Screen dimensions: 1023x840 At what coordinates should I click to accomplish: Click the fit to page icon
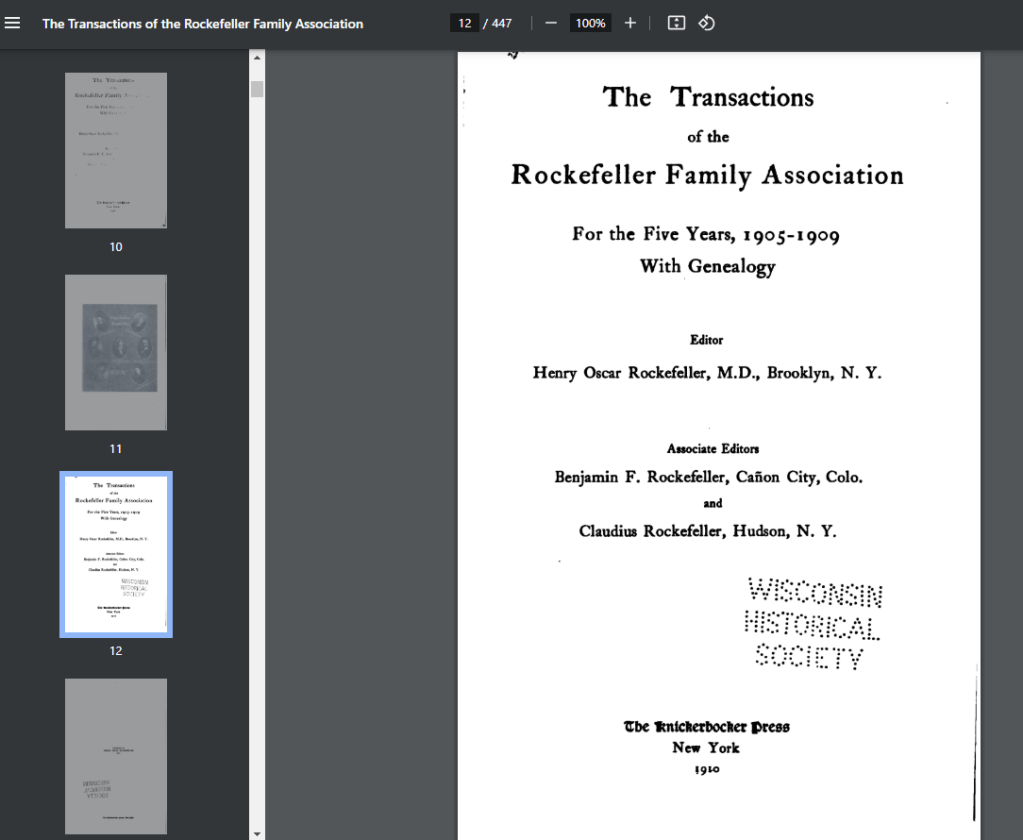click(x=676, y=23)
